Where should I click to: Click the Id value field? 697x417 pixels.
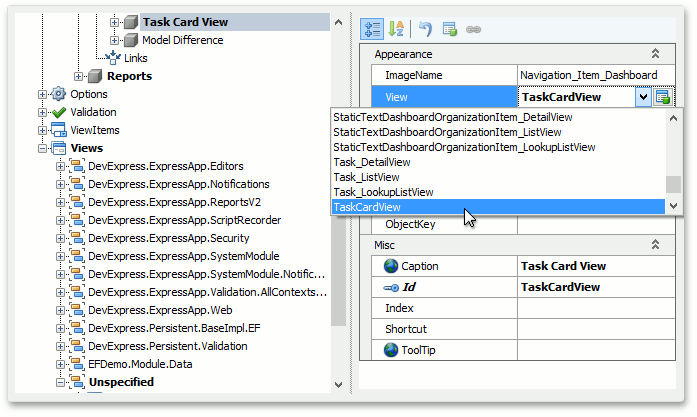(x=596, y=287)
